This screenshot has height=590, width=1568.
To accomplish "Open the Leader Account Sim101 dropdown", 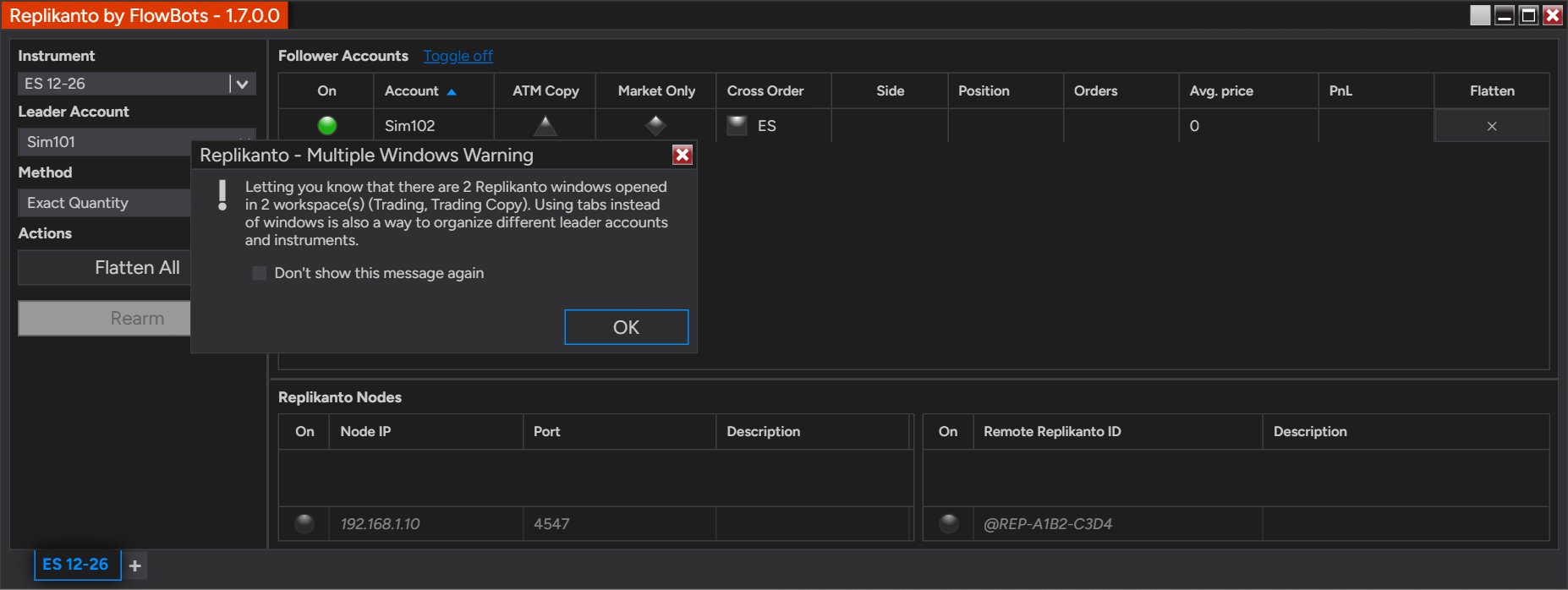I will [104, 142].
